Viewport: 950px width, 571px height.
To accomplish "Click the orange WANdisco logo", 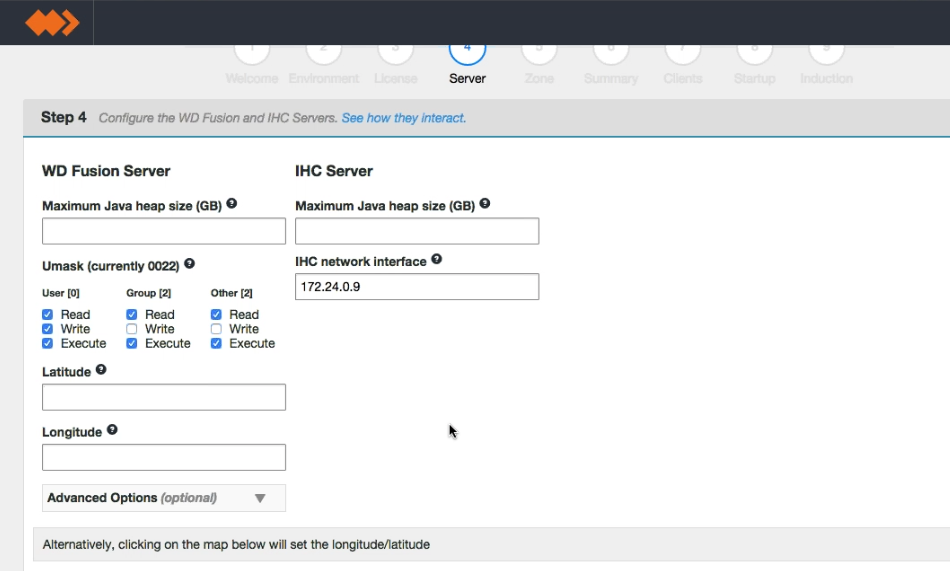I will pyautogui.click(x=52, y=23).
